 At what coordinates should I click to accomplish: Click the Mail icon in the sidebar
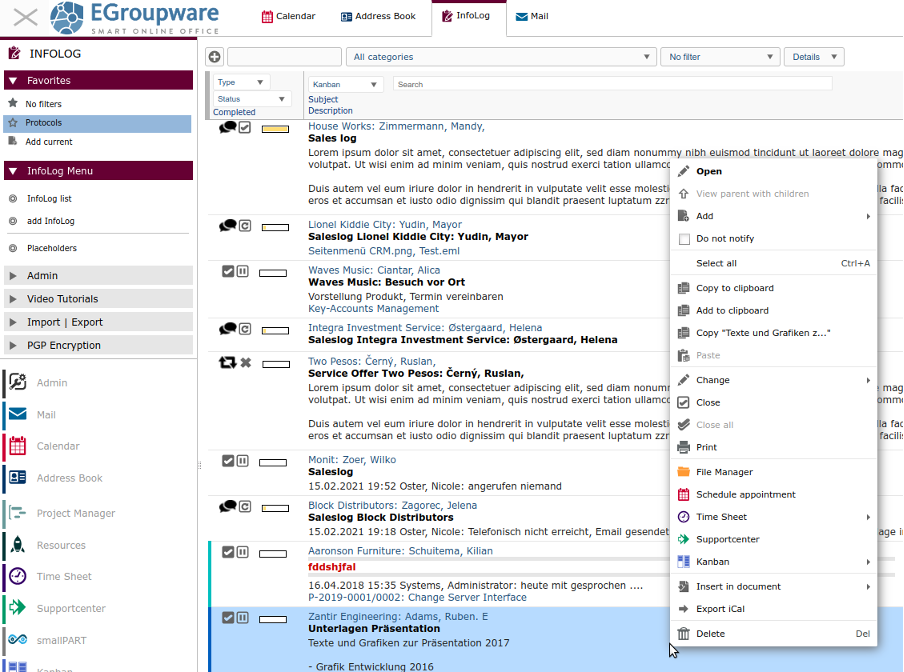tap(17, 414)
